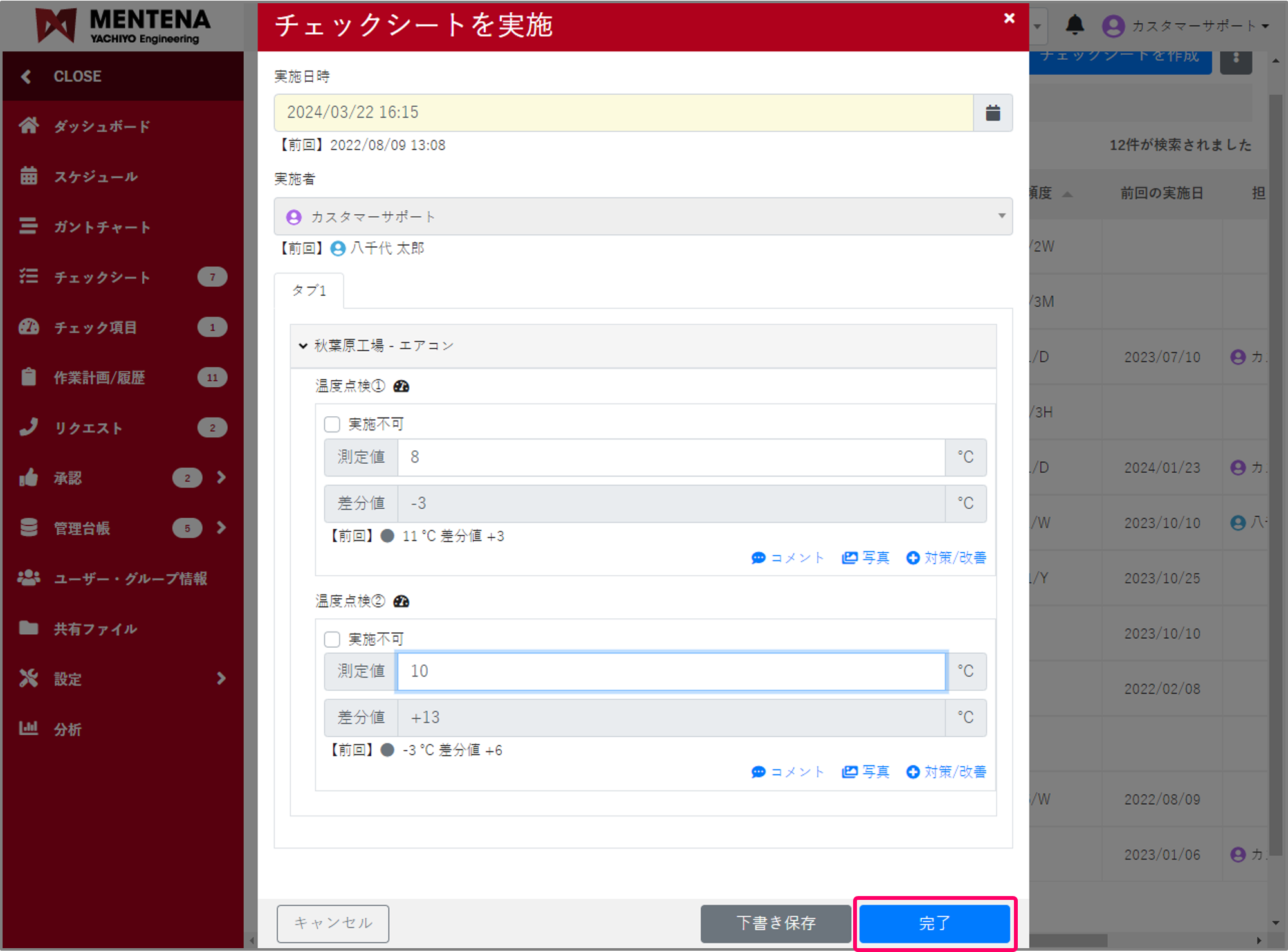
Task: Check 実施不可 for 温度点検①
Action: pyautogui.click(x=332, y=425)
